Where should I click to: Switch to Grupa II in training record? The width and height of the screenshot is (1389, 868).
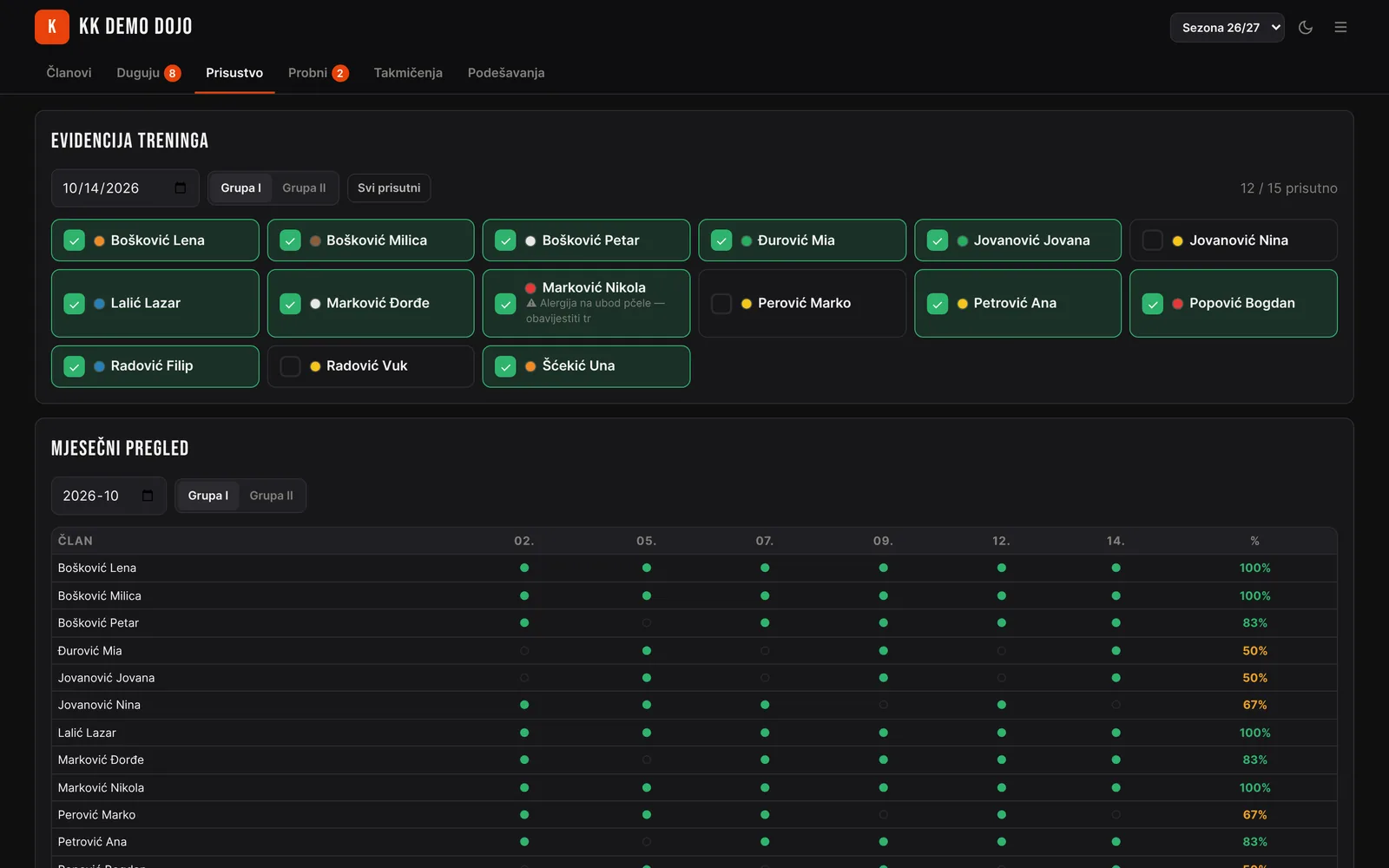pos(304,188)
